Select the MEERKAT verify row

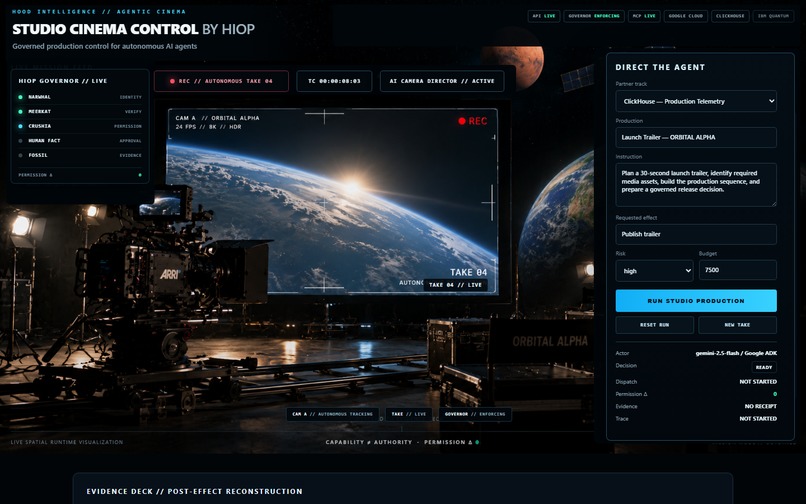tap(80, 111)
